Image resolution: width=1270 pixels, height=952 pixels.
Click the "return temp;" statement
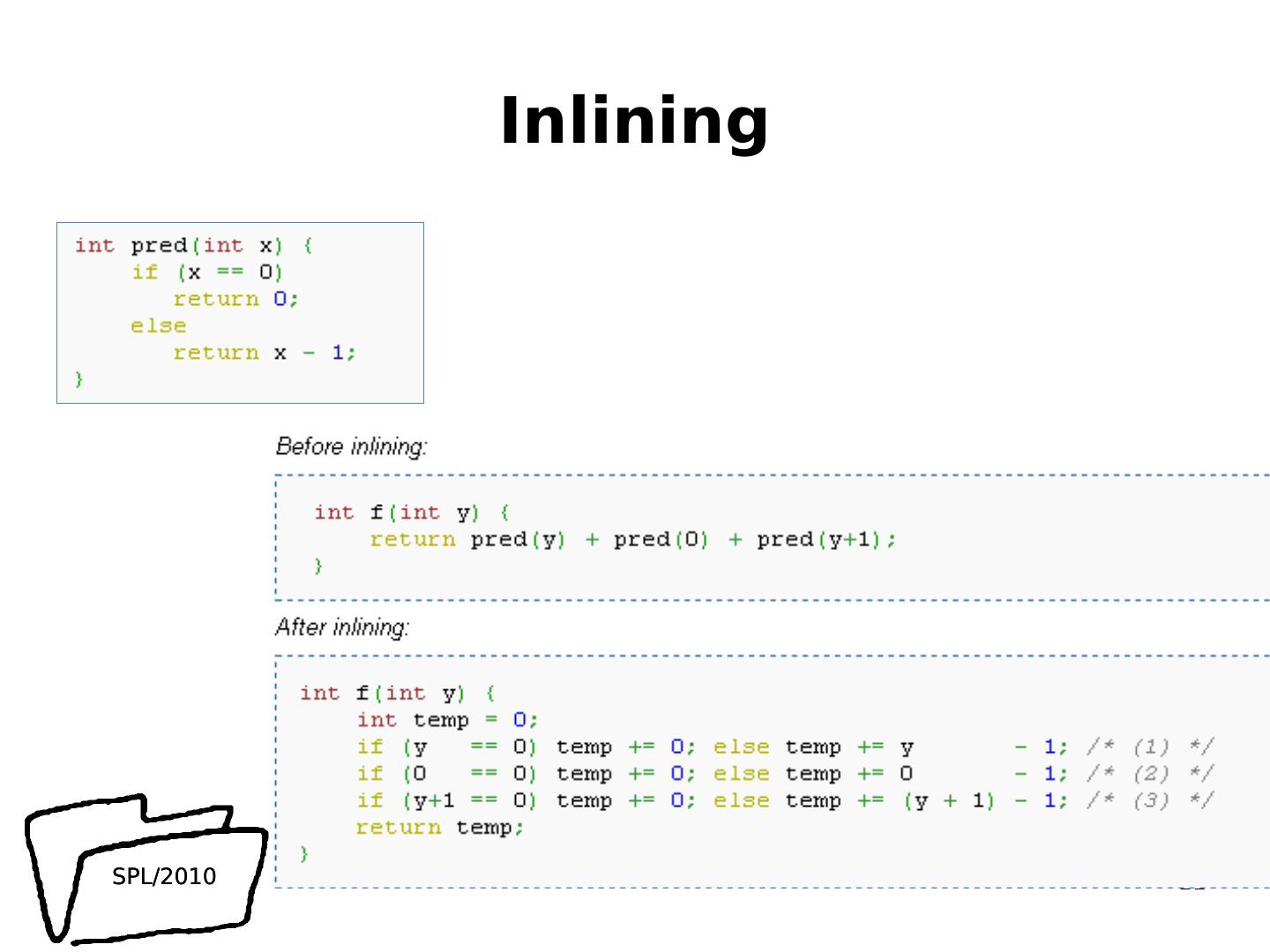click(439, 828)
